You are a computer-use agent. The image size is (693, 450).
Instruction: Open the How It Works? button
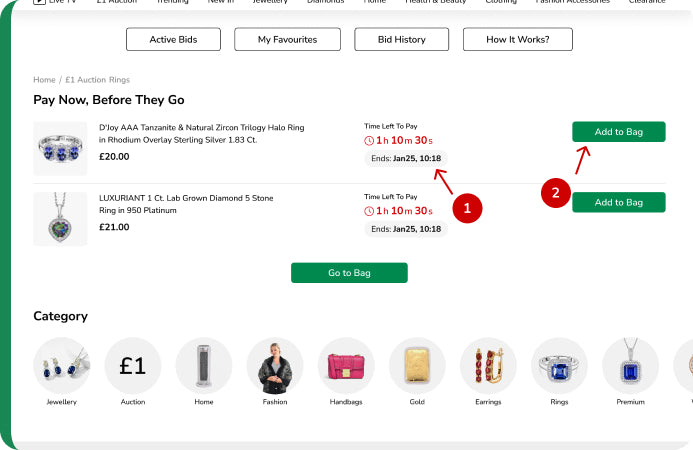pyautogui.click(x=518, y=39)
